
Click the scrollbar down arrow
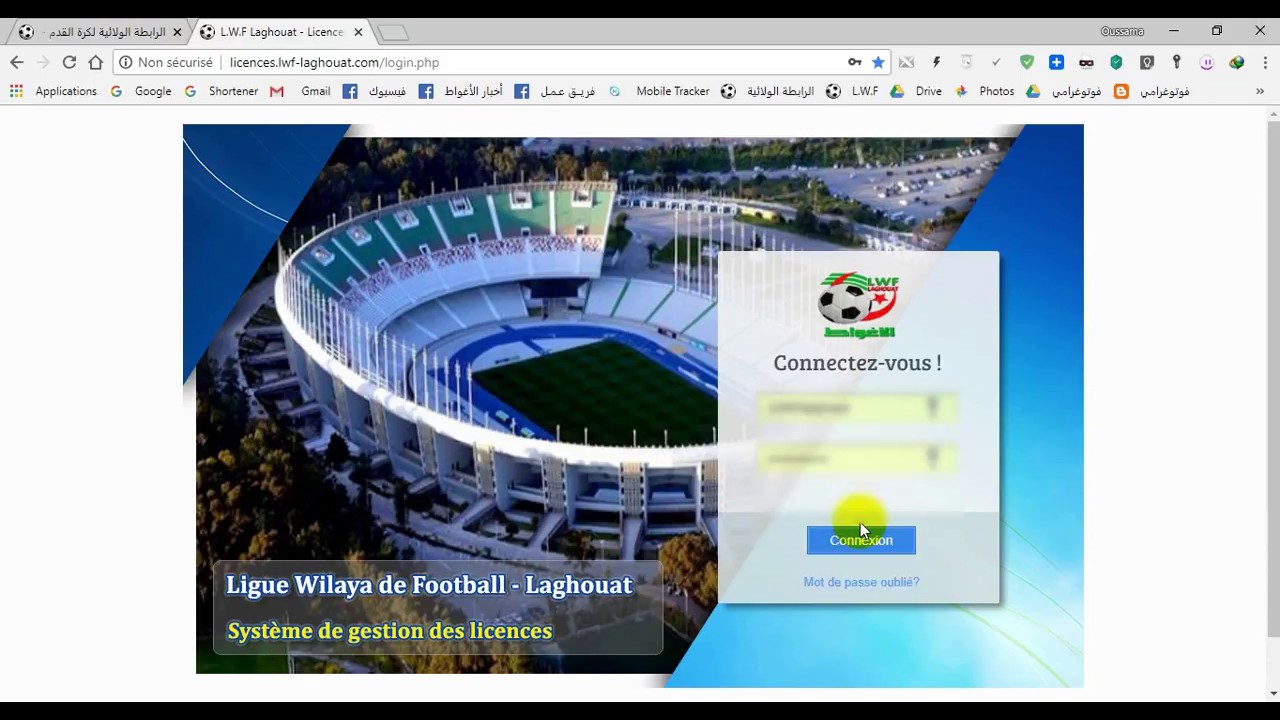[1272, 693]
